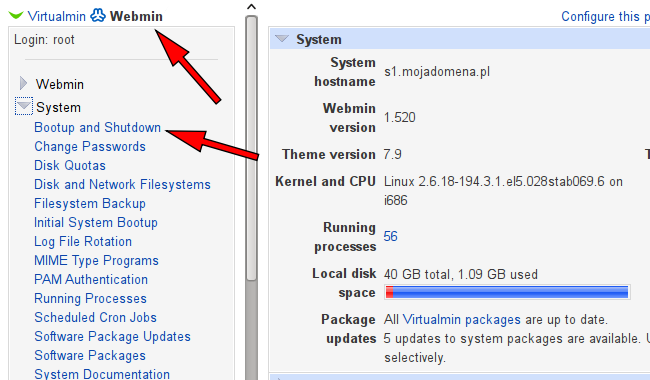Open Software Package Updates
650x380 pixels.
[x=112, y=336]
